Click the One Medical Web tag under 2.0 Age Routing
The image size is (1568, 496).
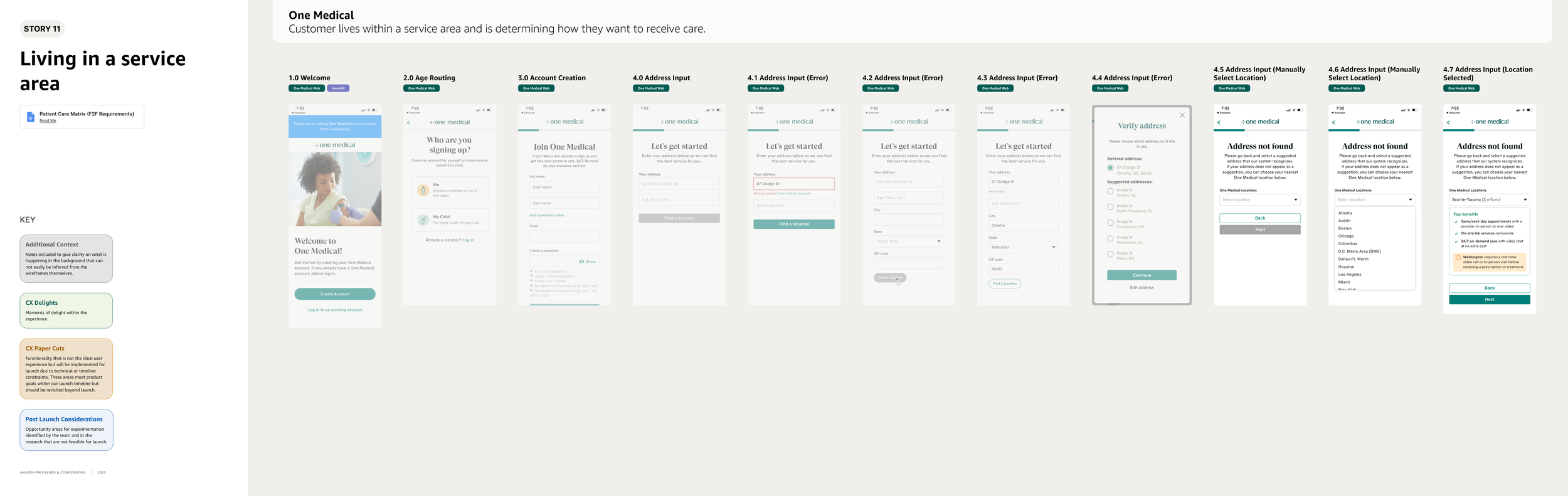(421, 88)
